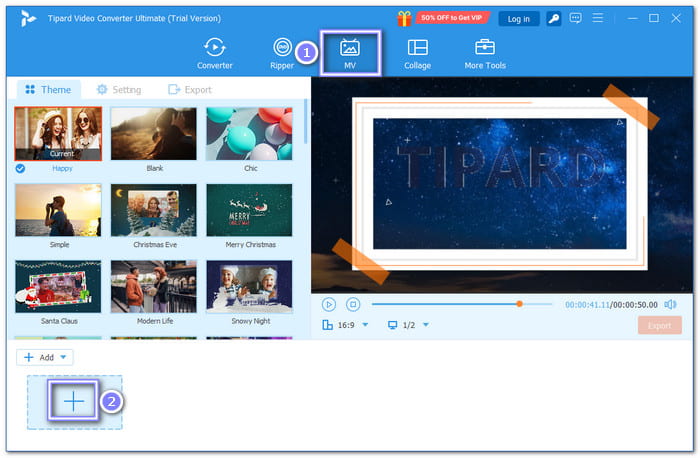
Task: Maximize the Tipard window
Action: [654, 18]
